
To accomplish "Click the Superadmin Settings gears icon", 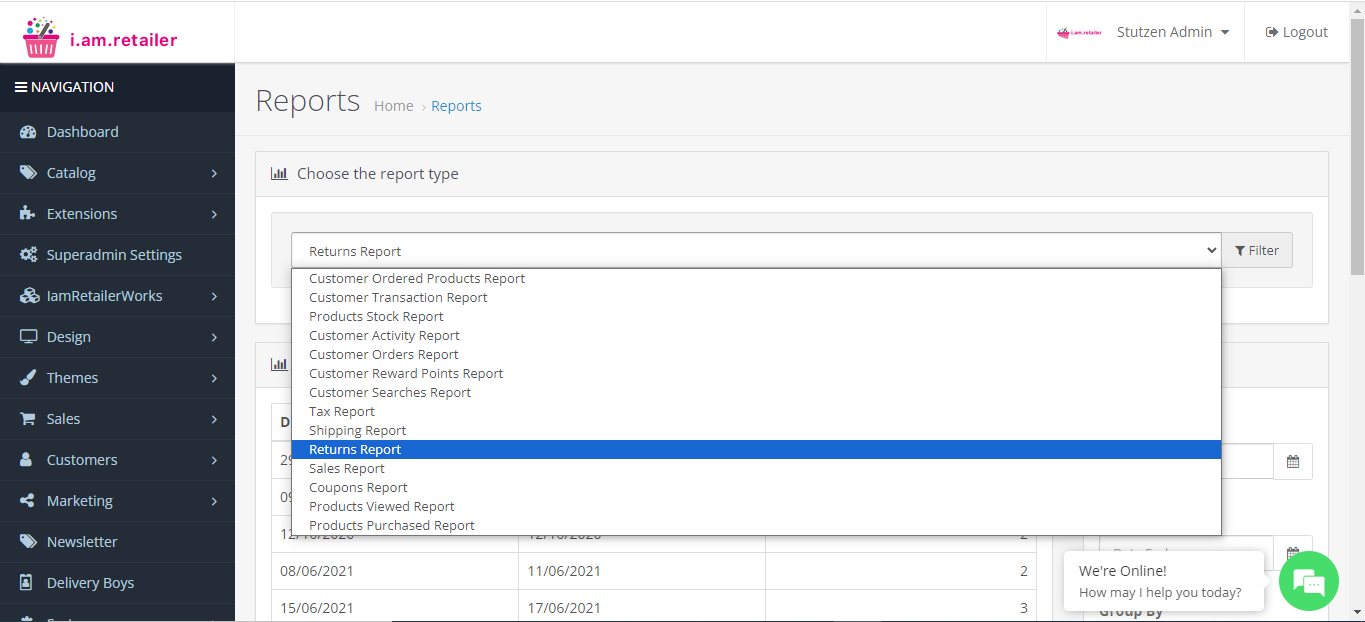I will (x=28, y=255).
